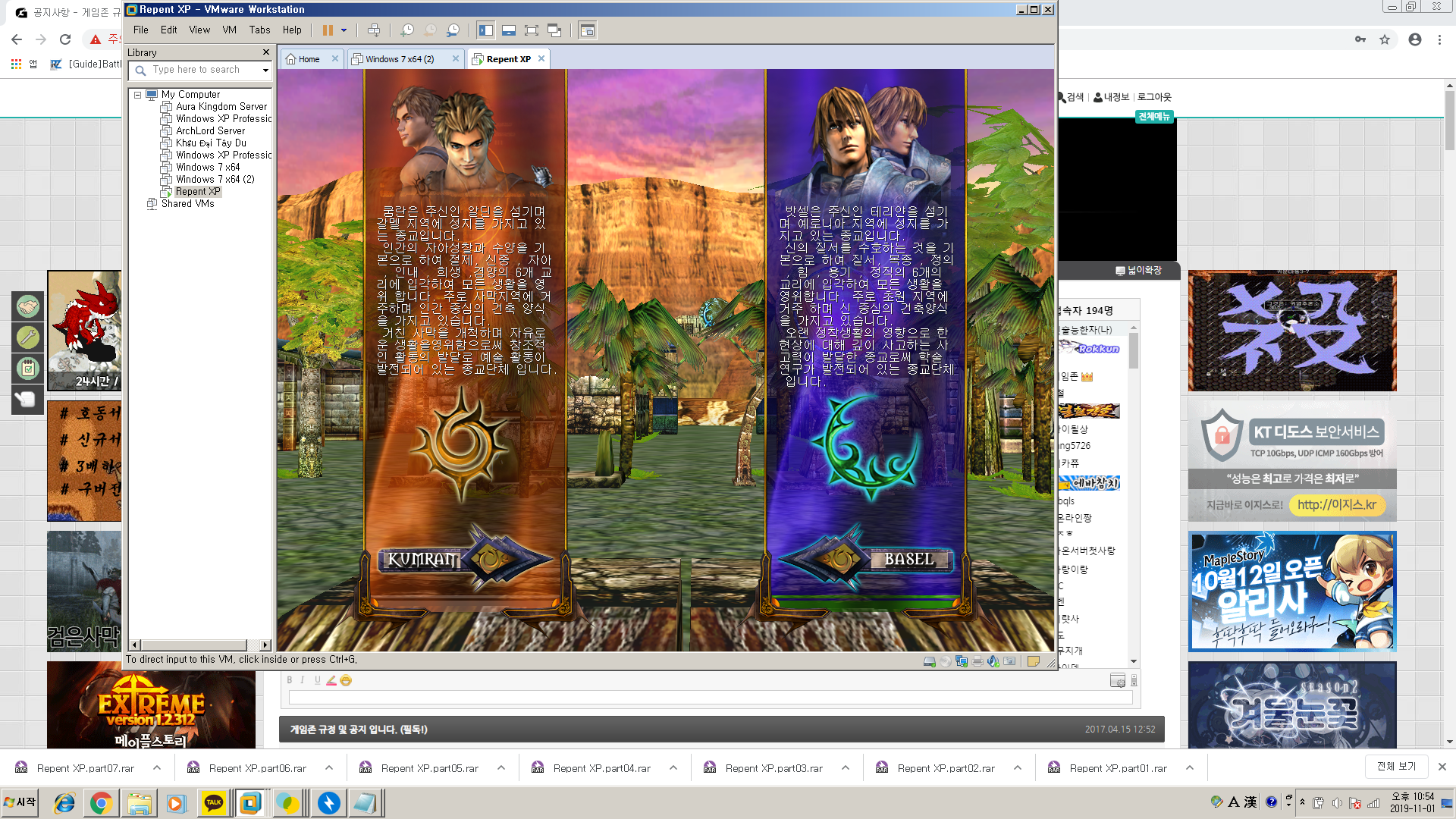Choose the KUMRAN faction button

point(423,560)
